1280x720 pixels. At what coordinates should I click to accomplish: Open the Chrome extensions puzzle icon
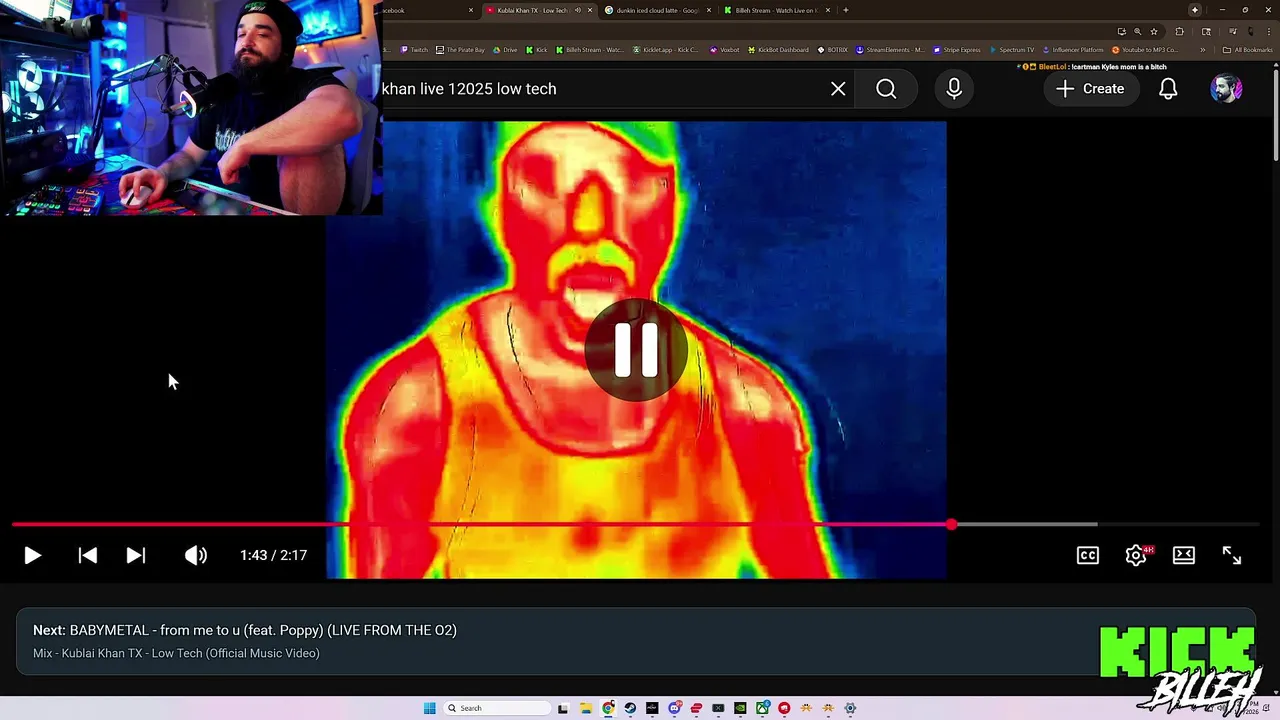tap(1179, 31)
